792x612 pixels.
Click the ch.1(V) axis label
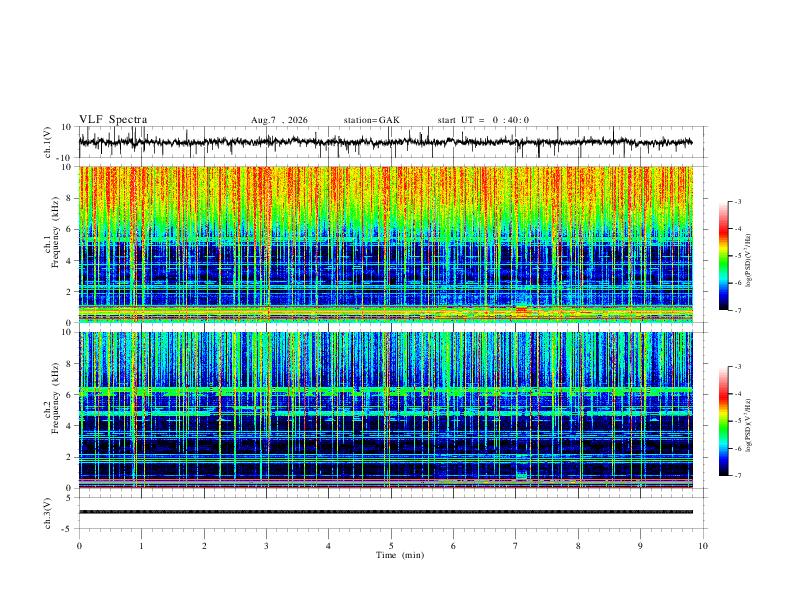click(48, 142)
